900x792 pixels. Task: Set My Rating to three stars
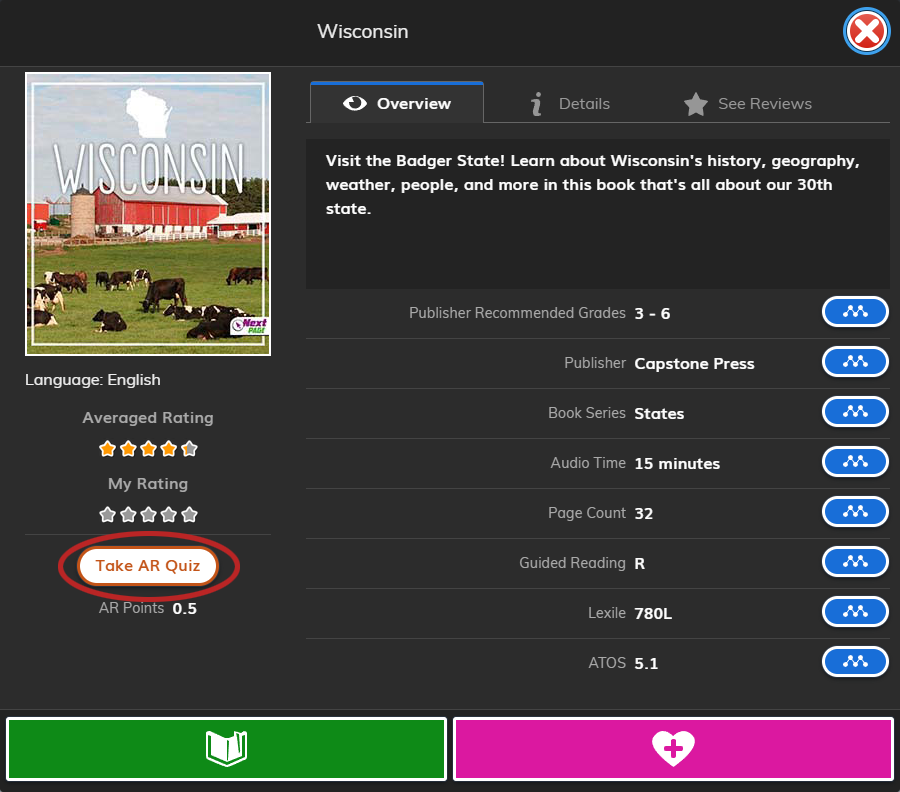coord(148,515)
